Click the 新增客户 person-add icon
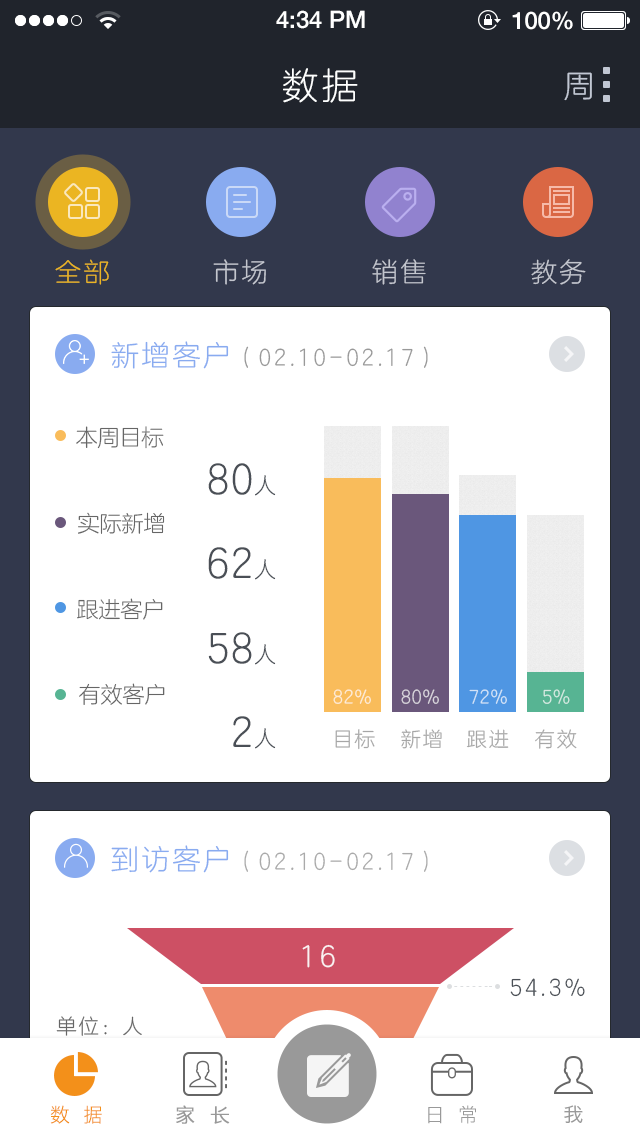 pyautogui.click(x=75, y=355)
